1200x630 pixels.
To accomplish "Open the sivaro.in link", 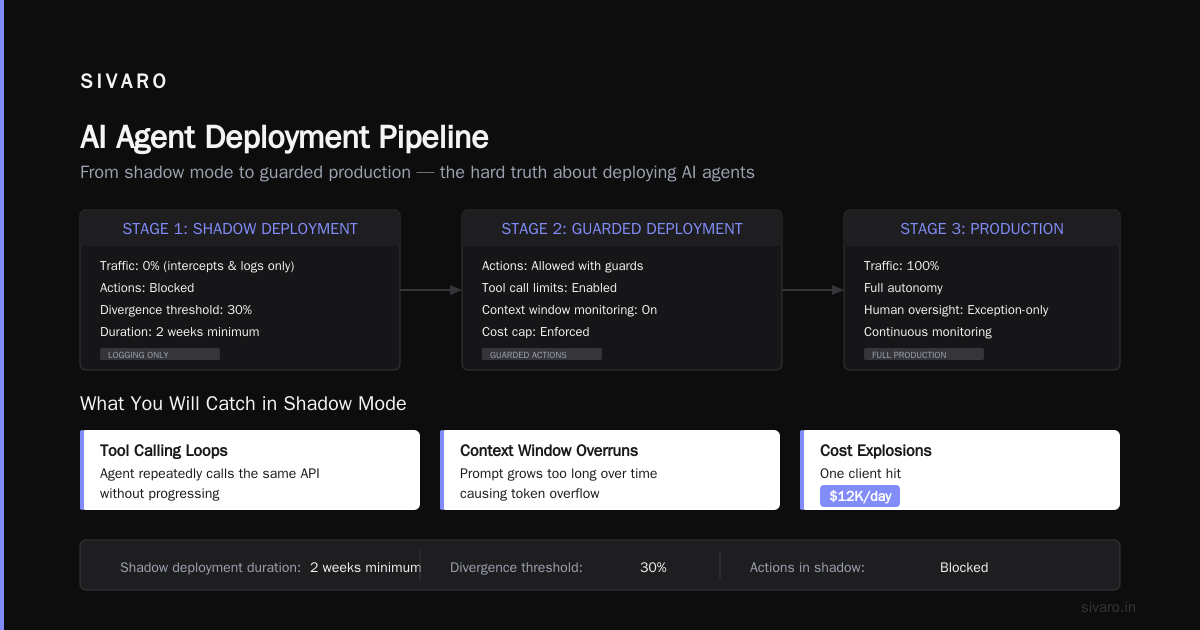I will [x=1109, y=607].
